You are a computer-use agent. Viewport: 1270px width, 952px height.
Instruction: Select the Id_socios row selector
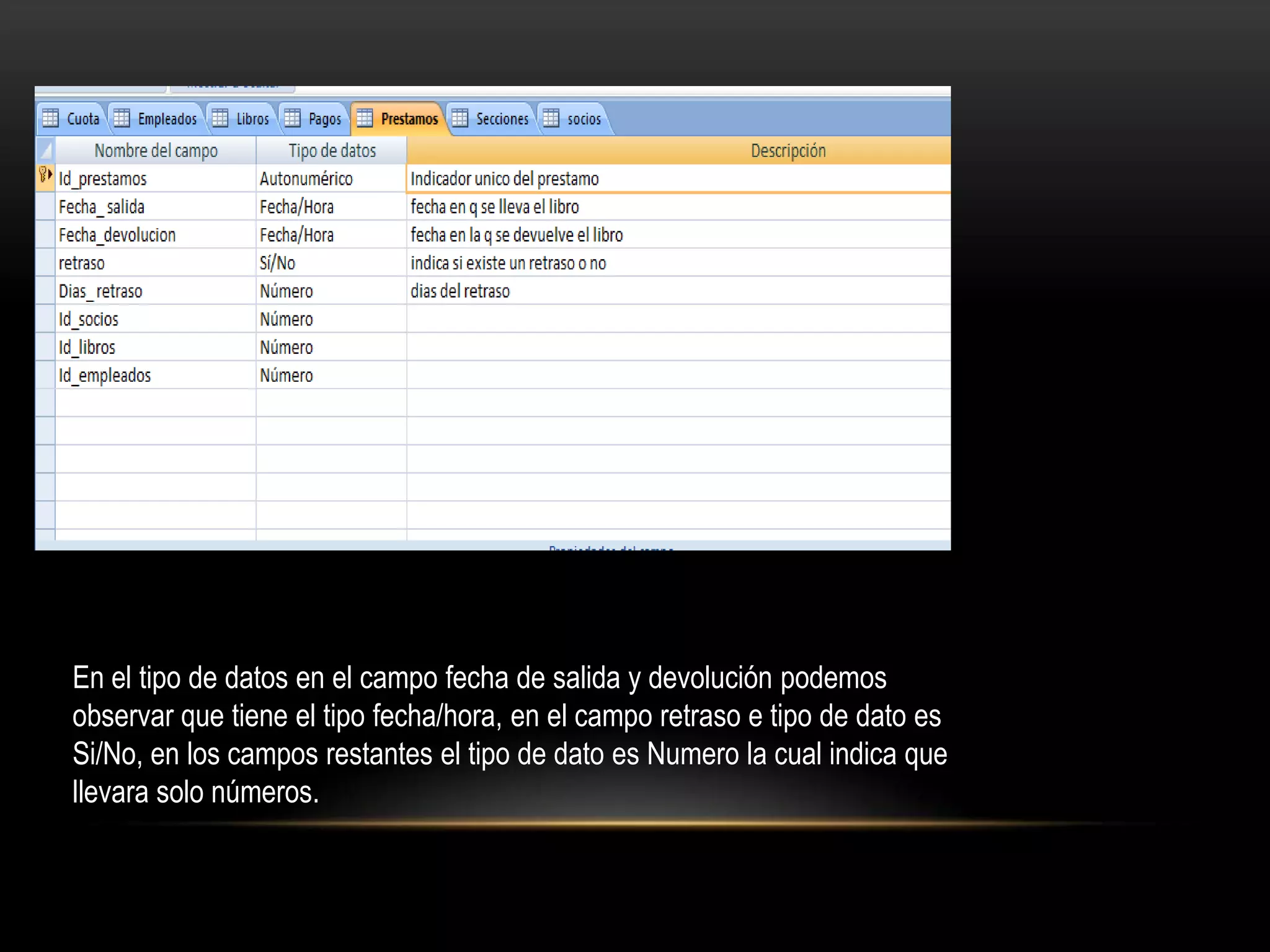[45, 319]
